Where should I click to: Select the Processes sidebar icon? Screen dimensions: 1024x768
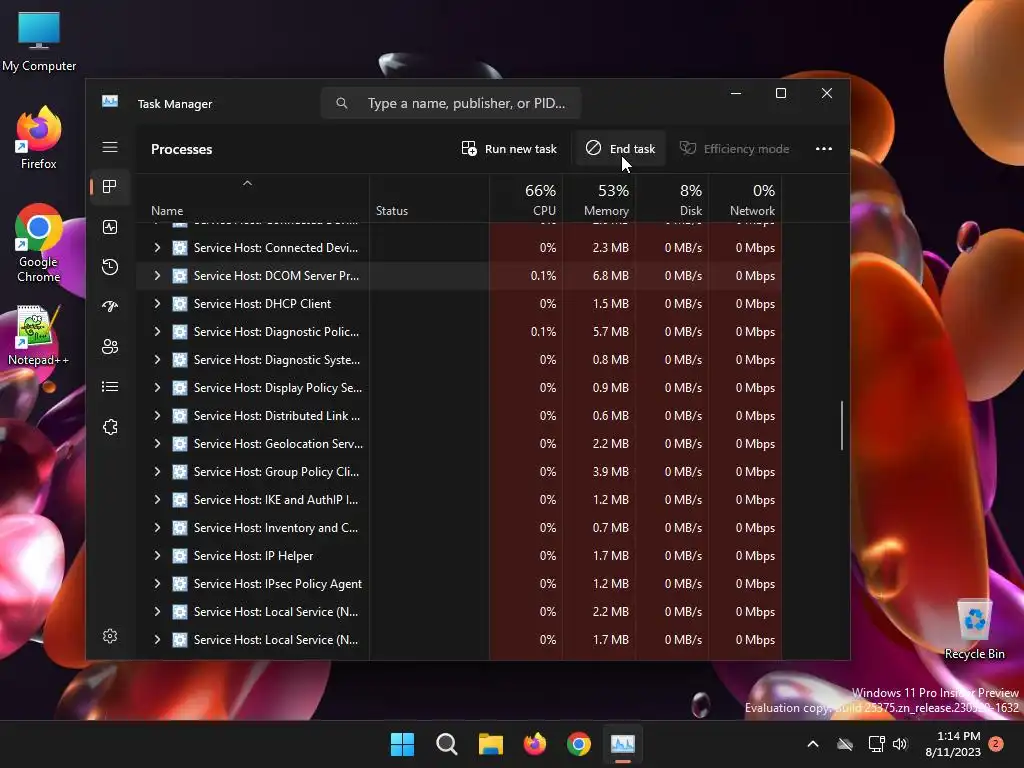click(x=110, y=187)
